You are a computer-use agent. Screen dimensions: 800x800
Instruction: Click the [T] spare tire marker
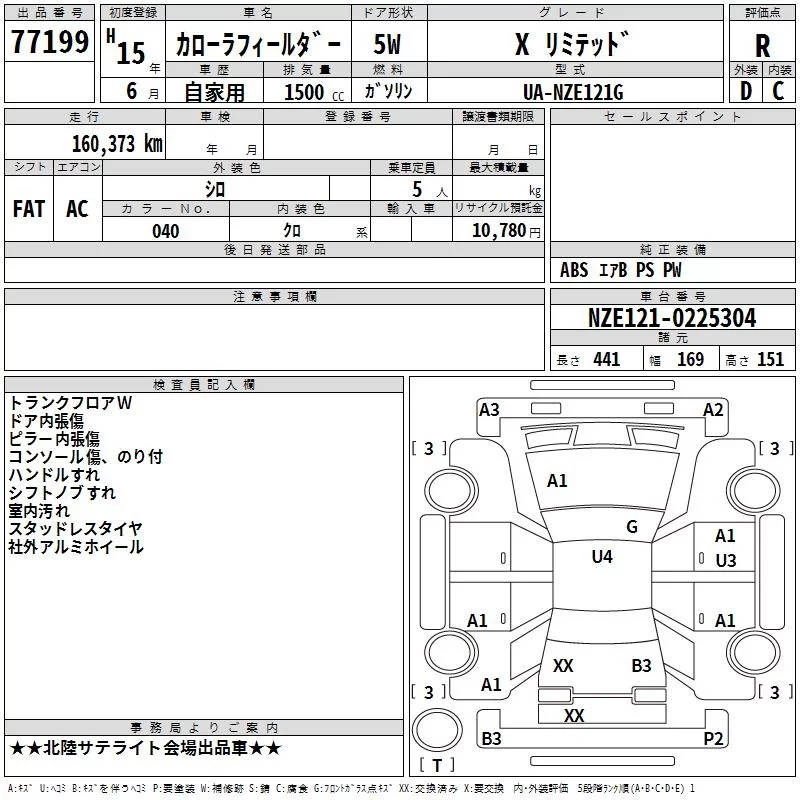click(435, 766)
